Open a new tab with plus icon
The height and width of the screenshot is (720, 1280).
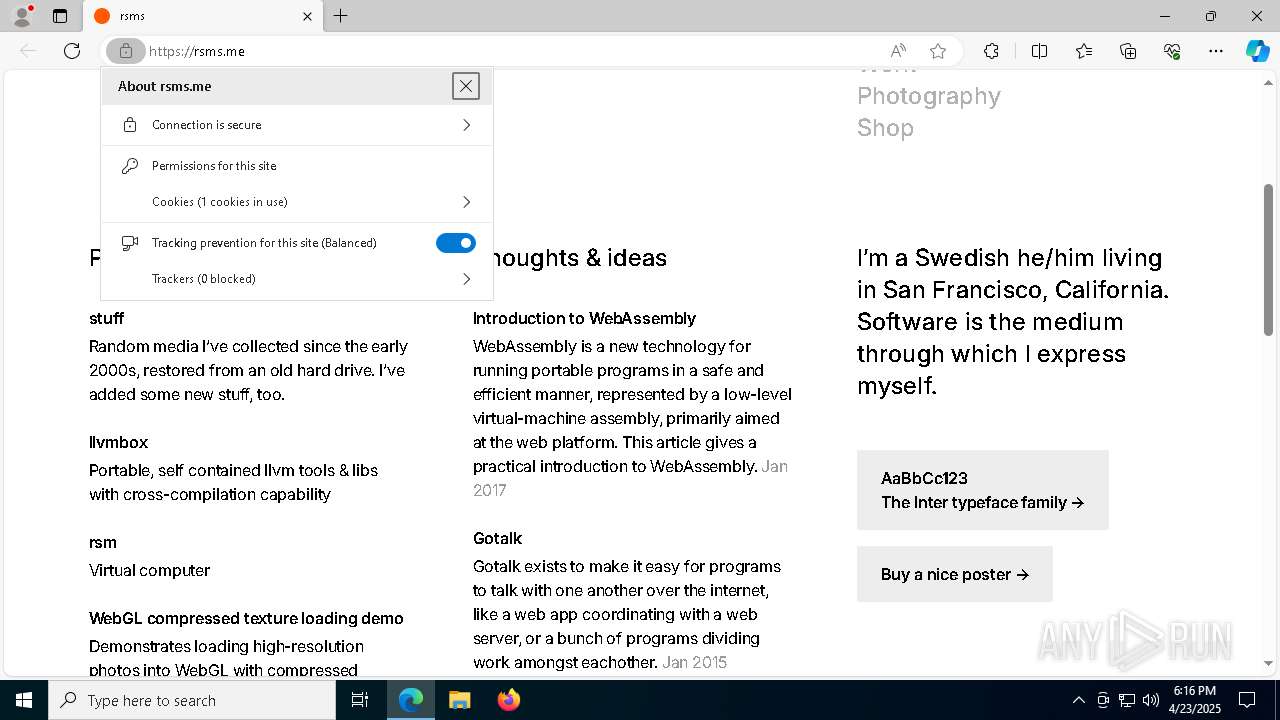(341, 16)
